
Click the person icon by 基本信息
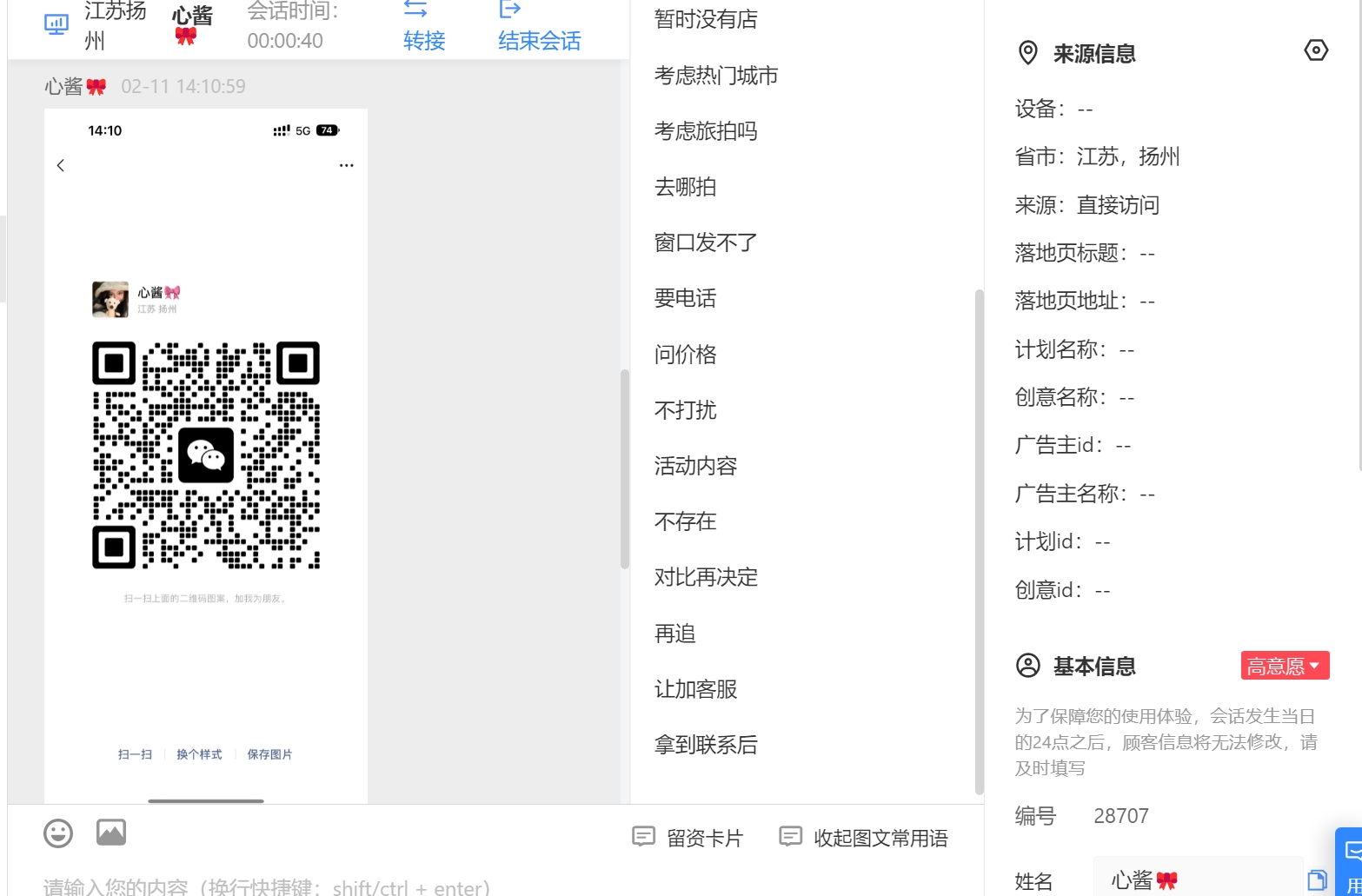click(x=1028, y=666)
